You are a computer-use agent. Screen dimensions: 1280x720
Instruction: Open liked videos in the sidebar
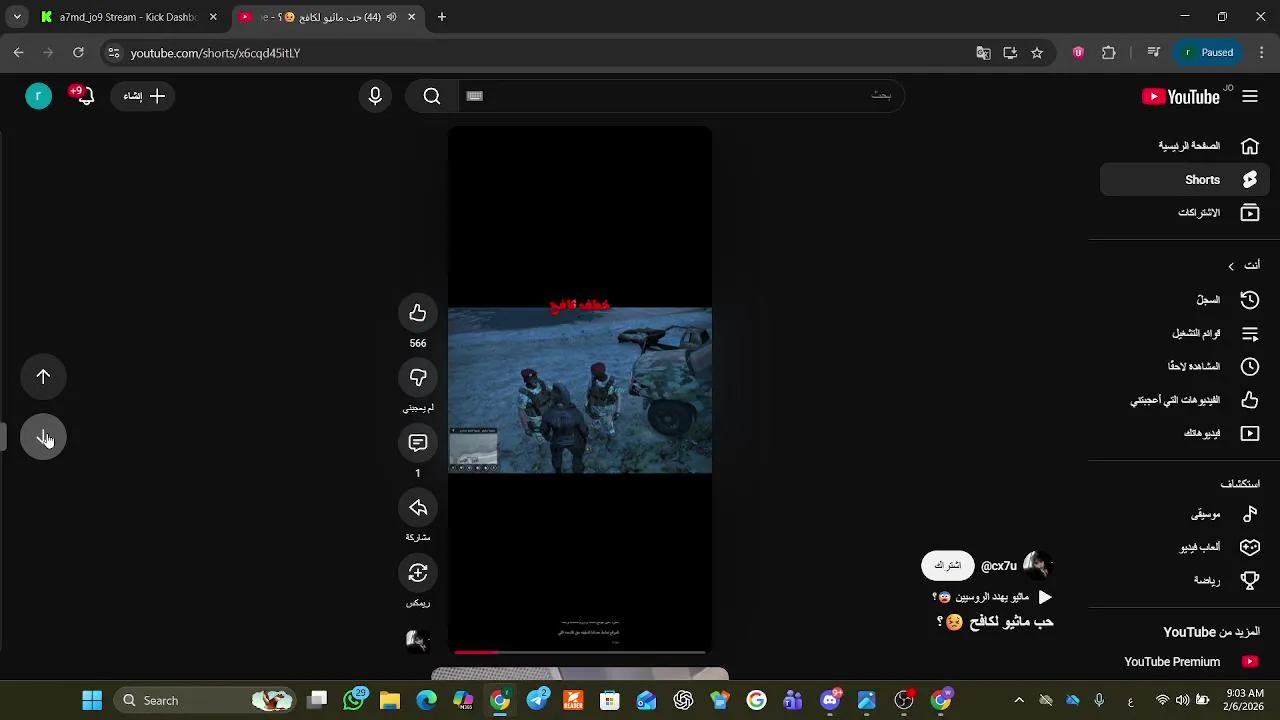click(x=1185, y=400)
